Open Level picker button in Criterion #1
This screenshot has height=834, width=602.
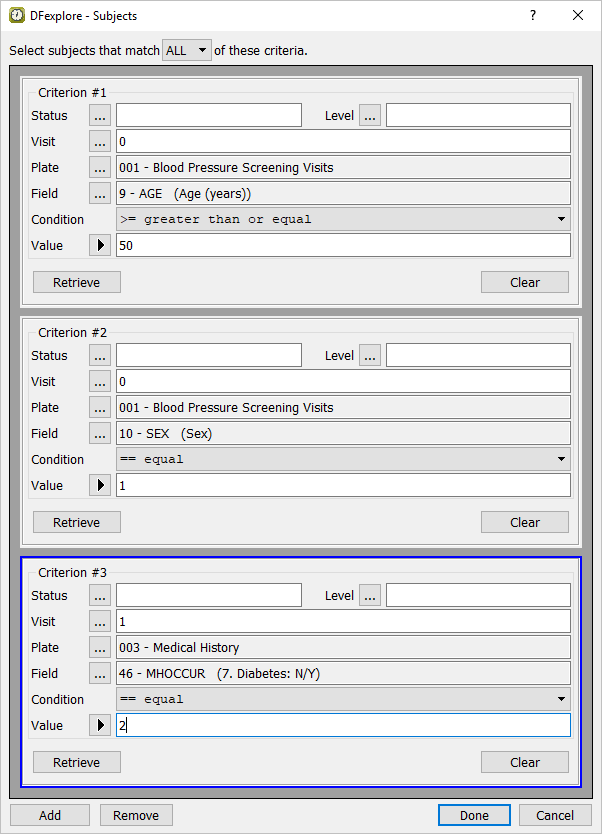pos(370,116)
